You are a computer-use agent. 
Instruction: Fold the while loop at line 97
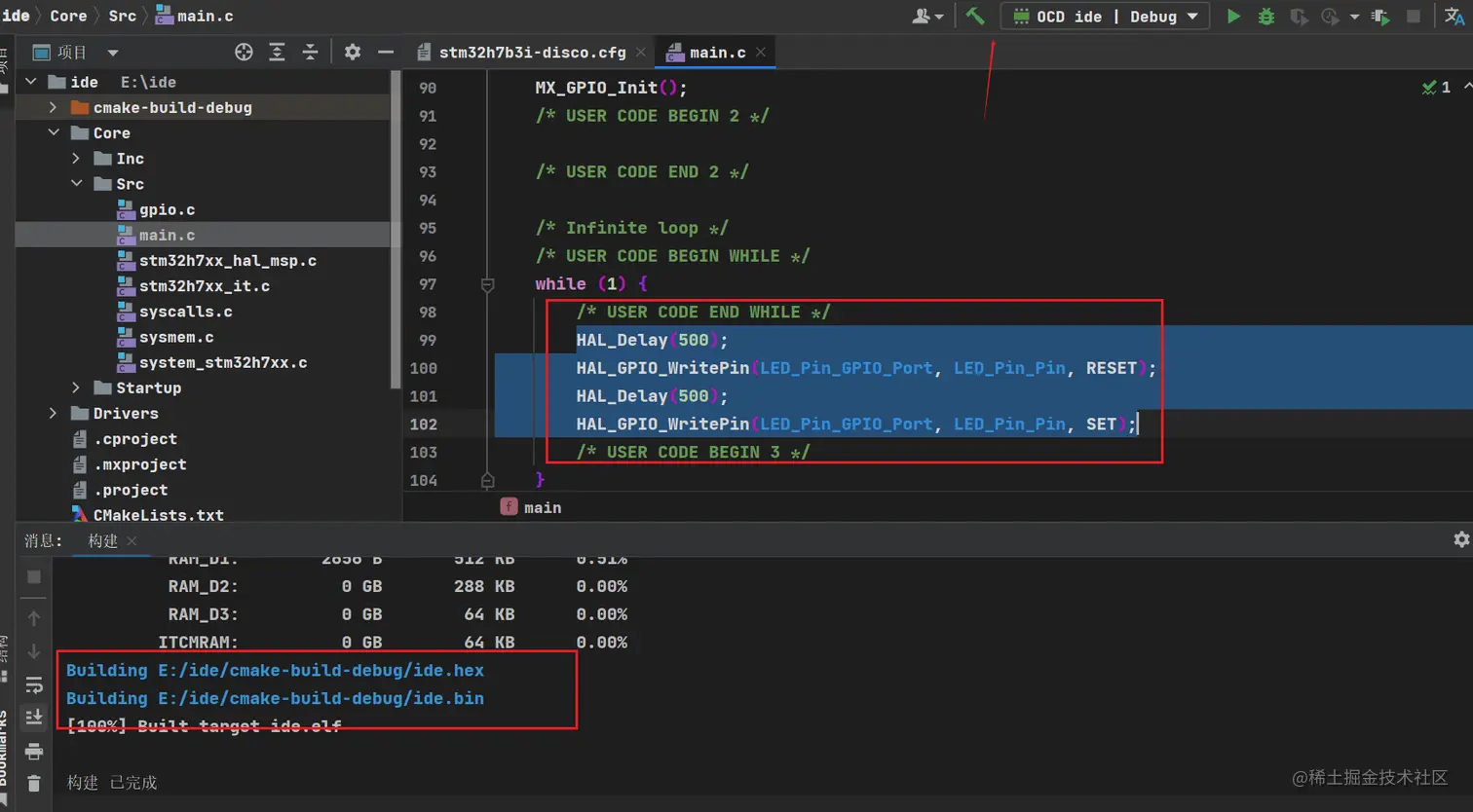[x=487, y=284]
